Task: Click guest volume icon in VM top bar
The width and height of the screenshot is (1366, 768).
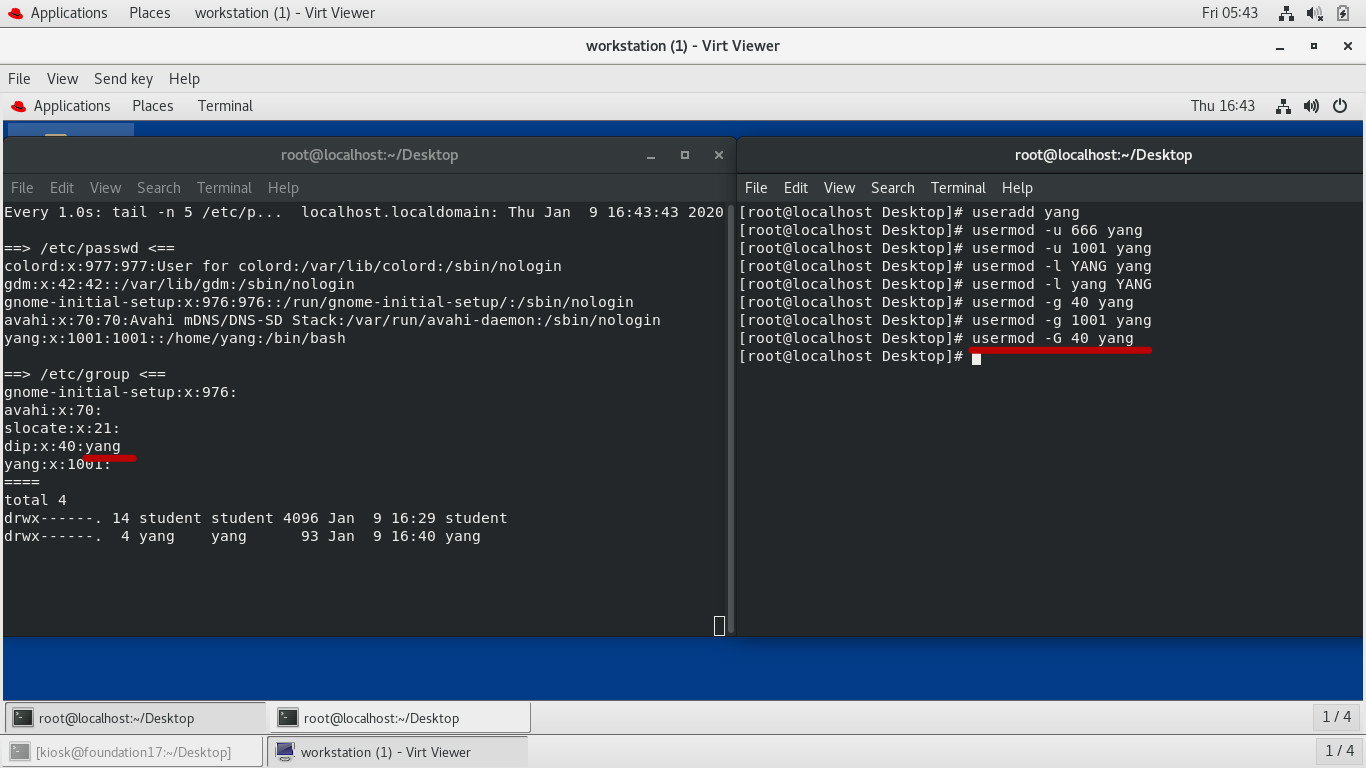Action: 1313,106
